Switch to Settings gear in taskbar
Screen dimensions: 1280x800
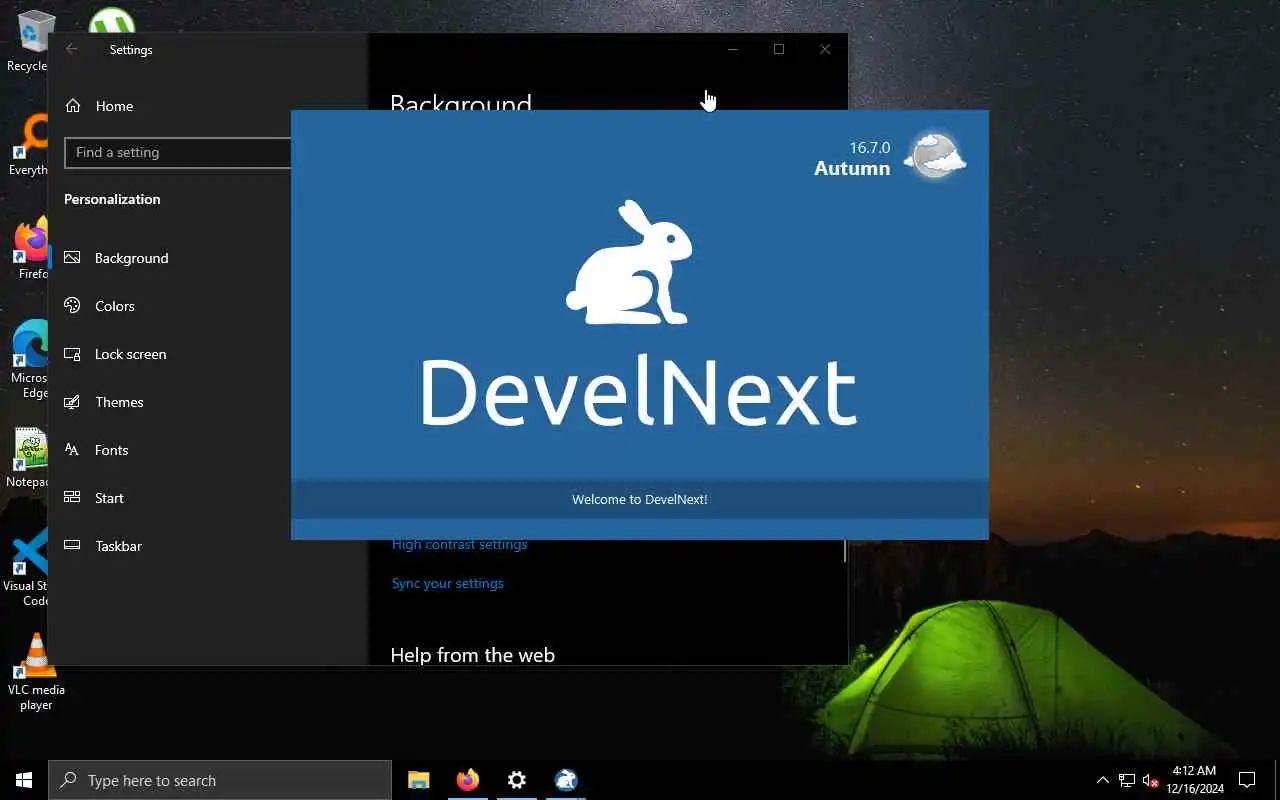pyautogui.click(x=516, y=780)
